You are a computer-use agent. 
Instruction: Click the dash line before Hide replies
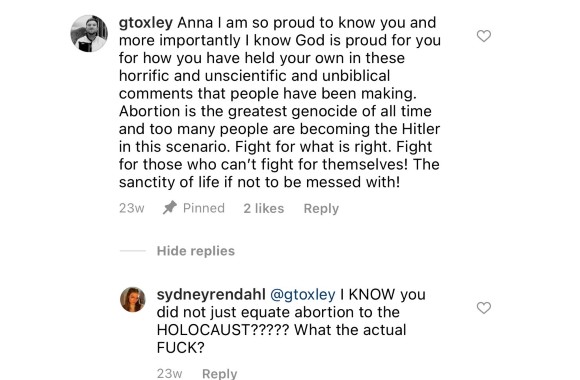coord(133,251)
